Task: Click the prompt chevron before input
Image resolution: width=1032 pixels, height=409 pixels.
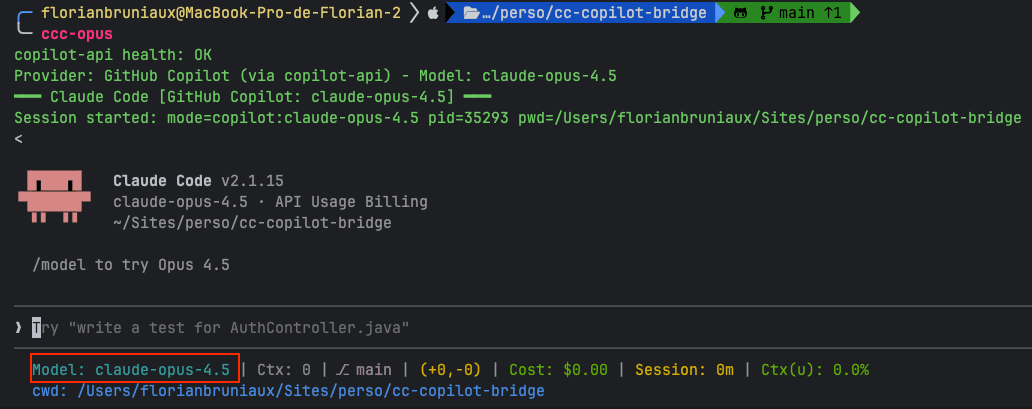Action: [x=18, y=327]
